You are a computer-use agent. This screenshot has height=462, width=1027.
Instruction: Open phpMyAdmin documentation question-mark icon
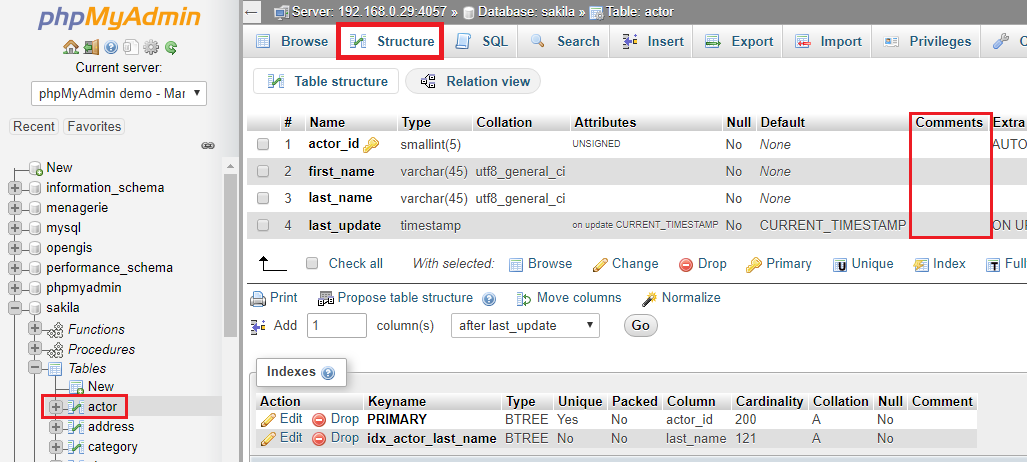(111, 47)
